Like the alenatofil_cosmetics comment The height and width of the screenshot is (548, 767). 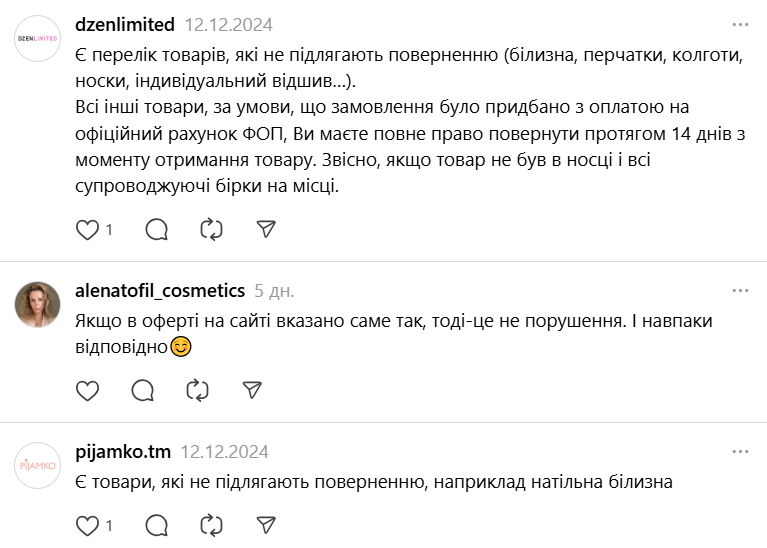88,390
